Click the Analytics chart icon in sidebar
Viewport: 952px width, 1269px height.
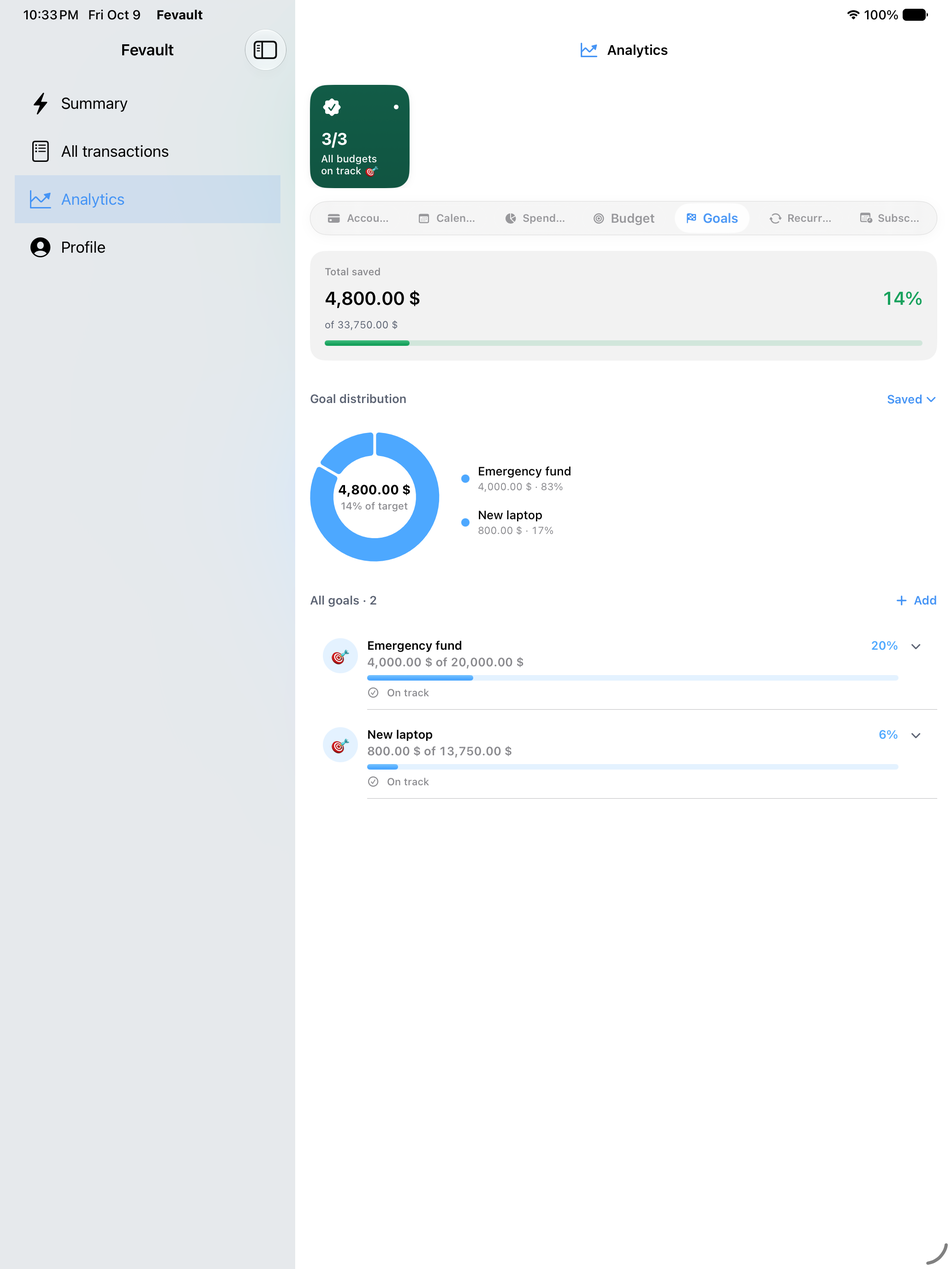click(40, 199)
